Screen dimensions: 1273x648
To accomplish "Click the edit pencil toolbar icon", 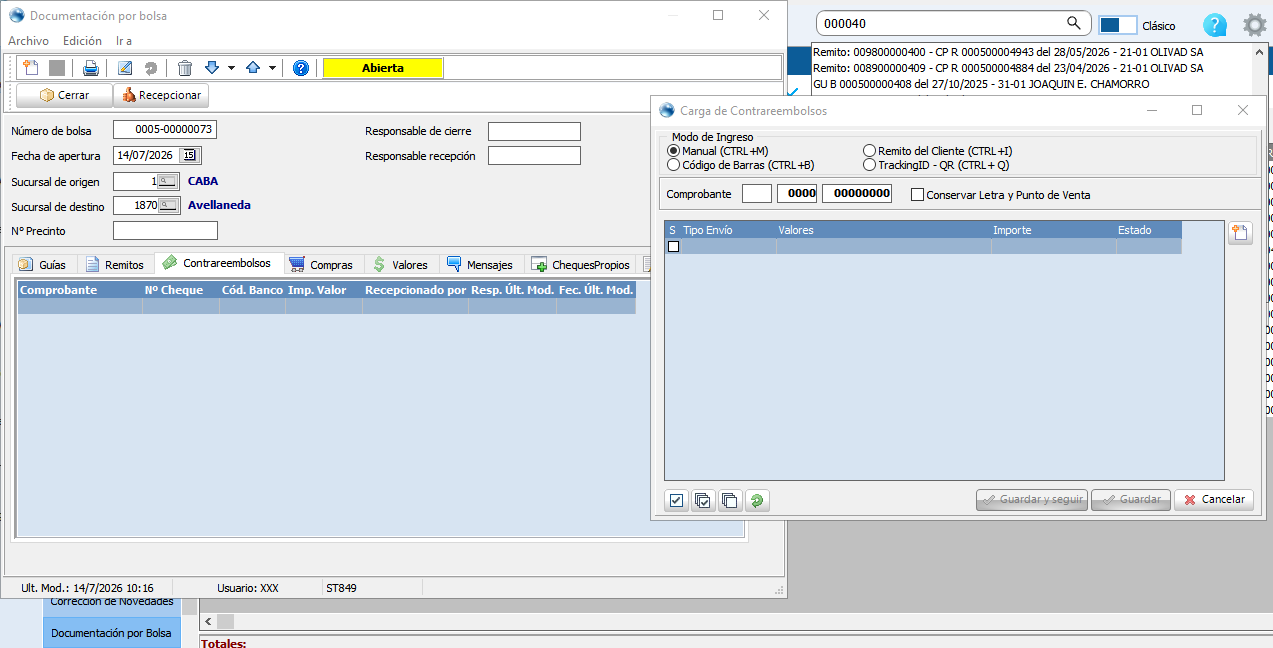I will pyautogui.click(x=125, y=68).
